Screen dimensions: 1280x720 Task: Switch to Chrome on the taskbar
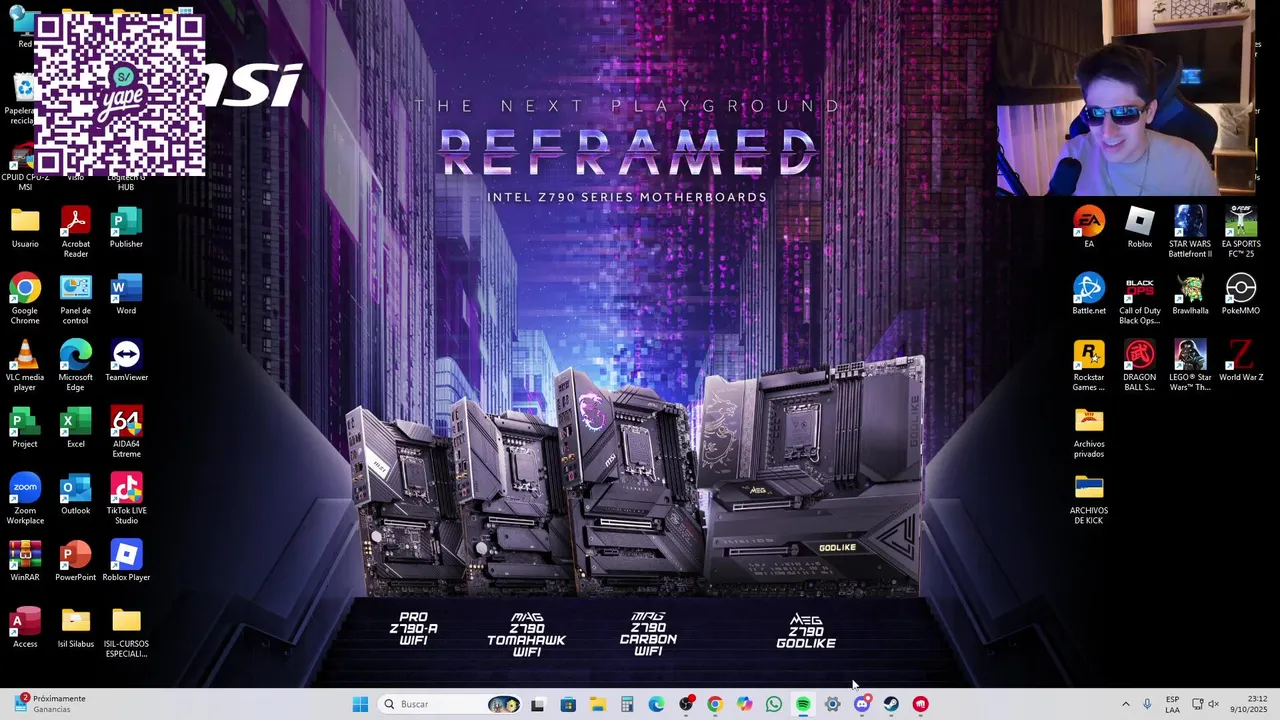[x=715, y=704]
